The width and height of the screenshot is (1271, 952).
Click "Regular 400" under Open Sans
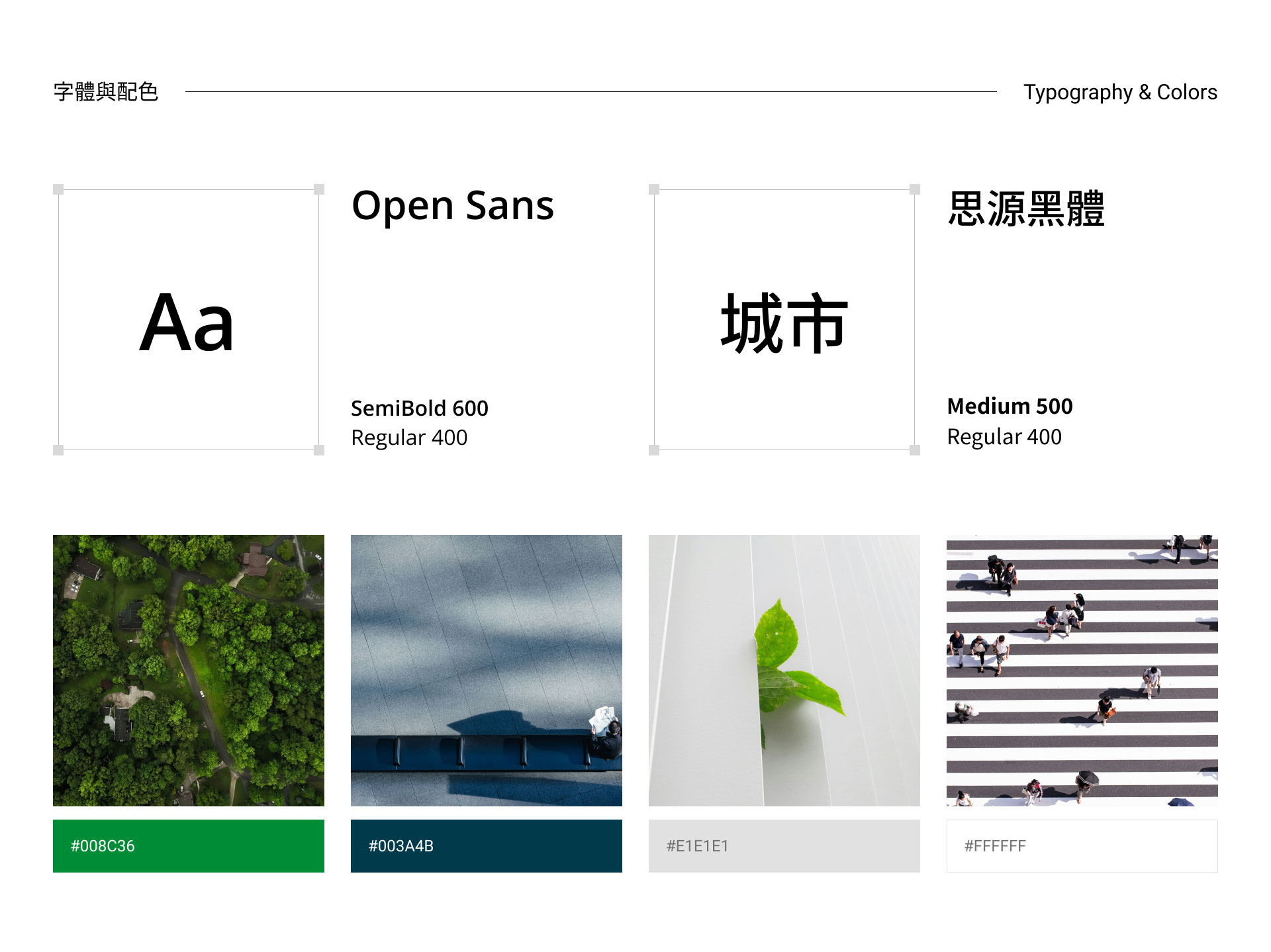click(x=409, y=438)
